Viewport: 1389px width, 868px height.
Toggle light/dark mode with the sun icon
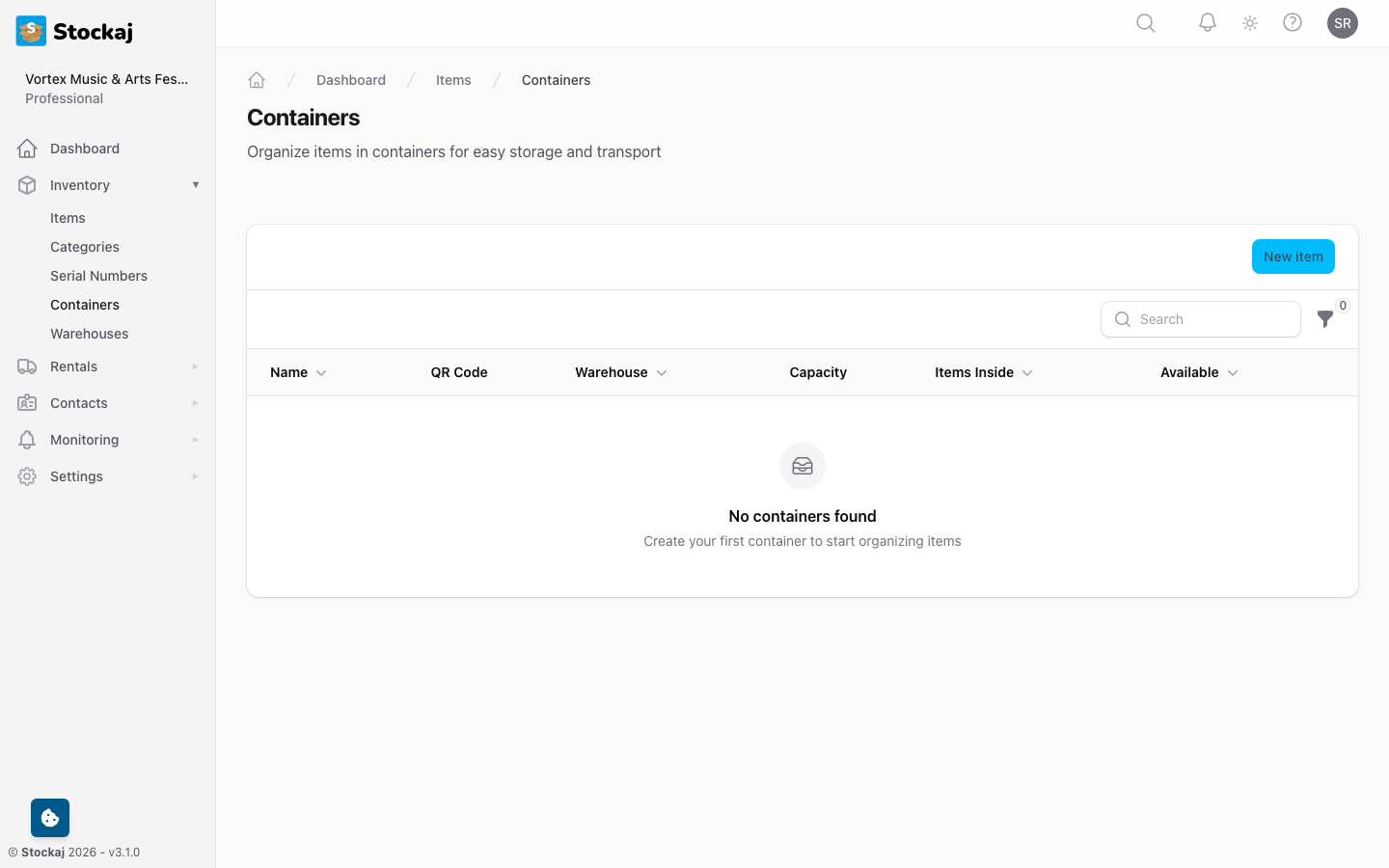point(1249,22)
